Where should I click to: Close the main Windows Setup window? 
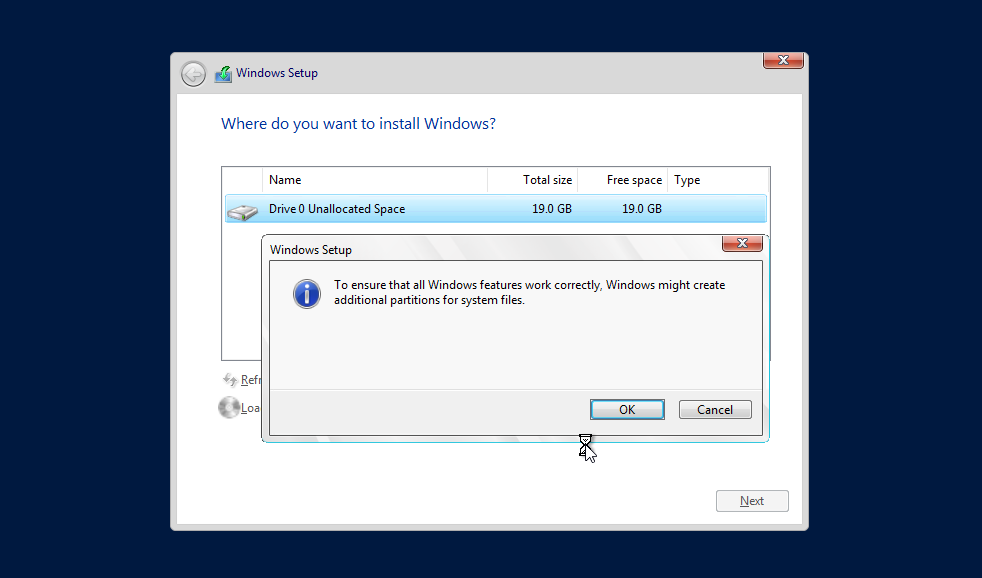point(783,60)
